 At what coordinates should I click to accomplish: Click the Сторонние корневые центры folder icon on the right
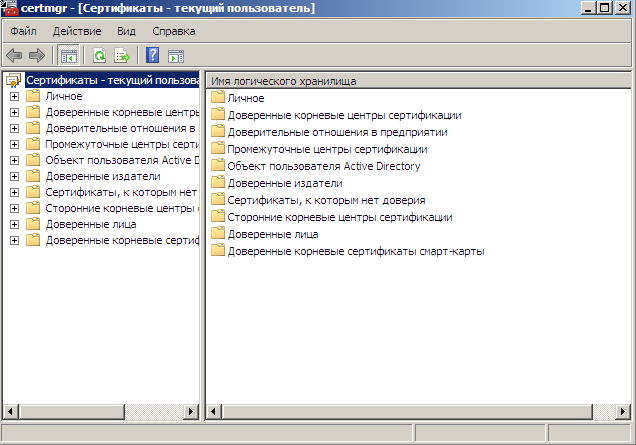(218, 217)
